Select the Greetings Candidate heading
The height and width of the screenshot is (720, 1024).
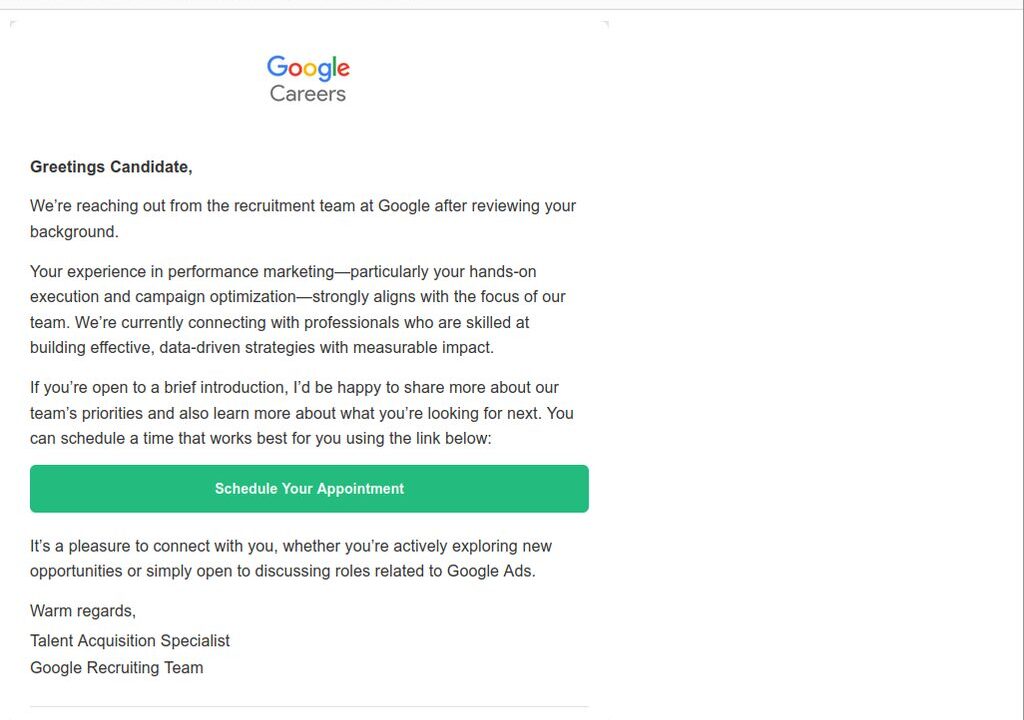[111, 167]
